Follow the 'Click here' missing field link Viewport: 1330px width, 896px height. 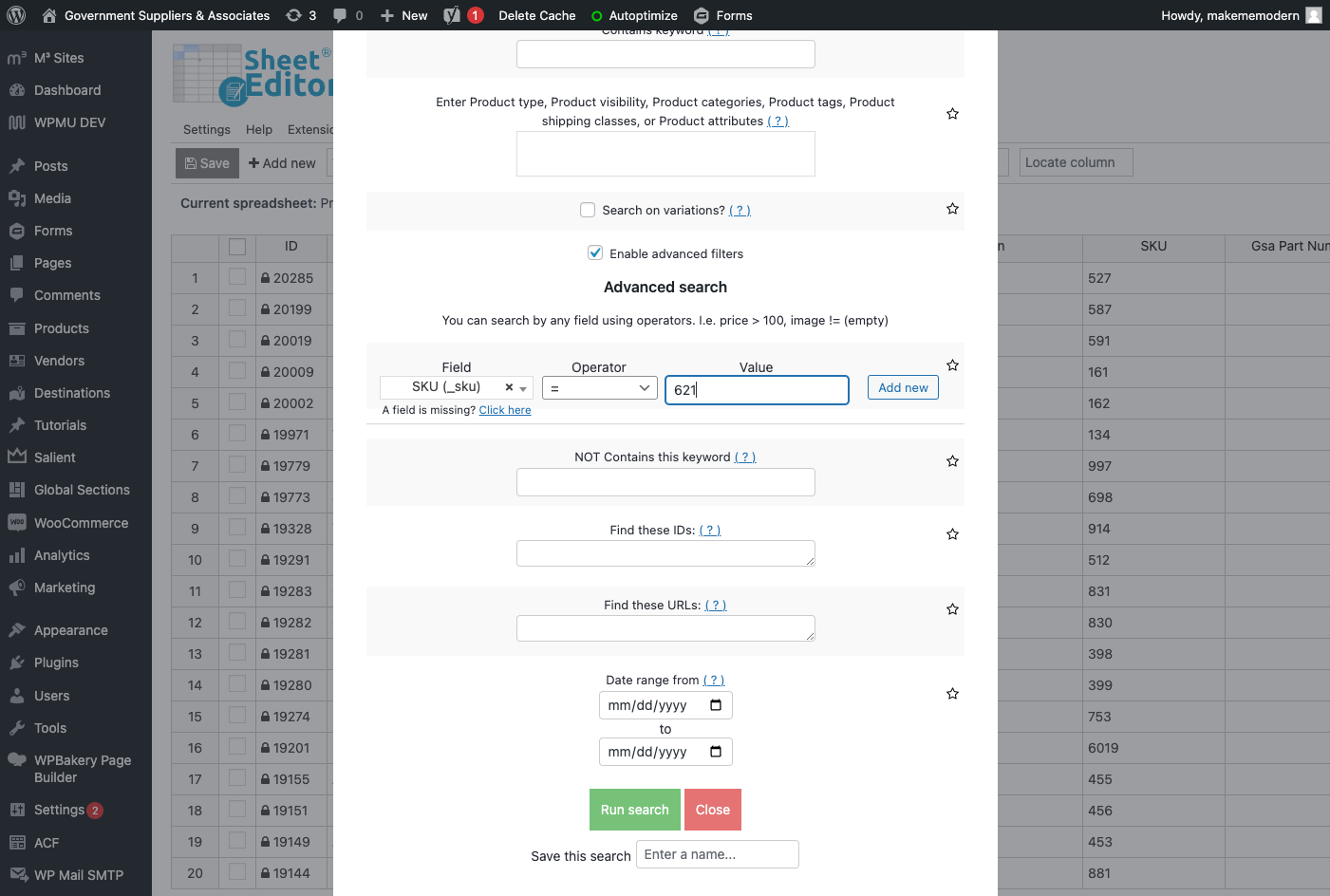pyautogui.click(x=505, y=410)
